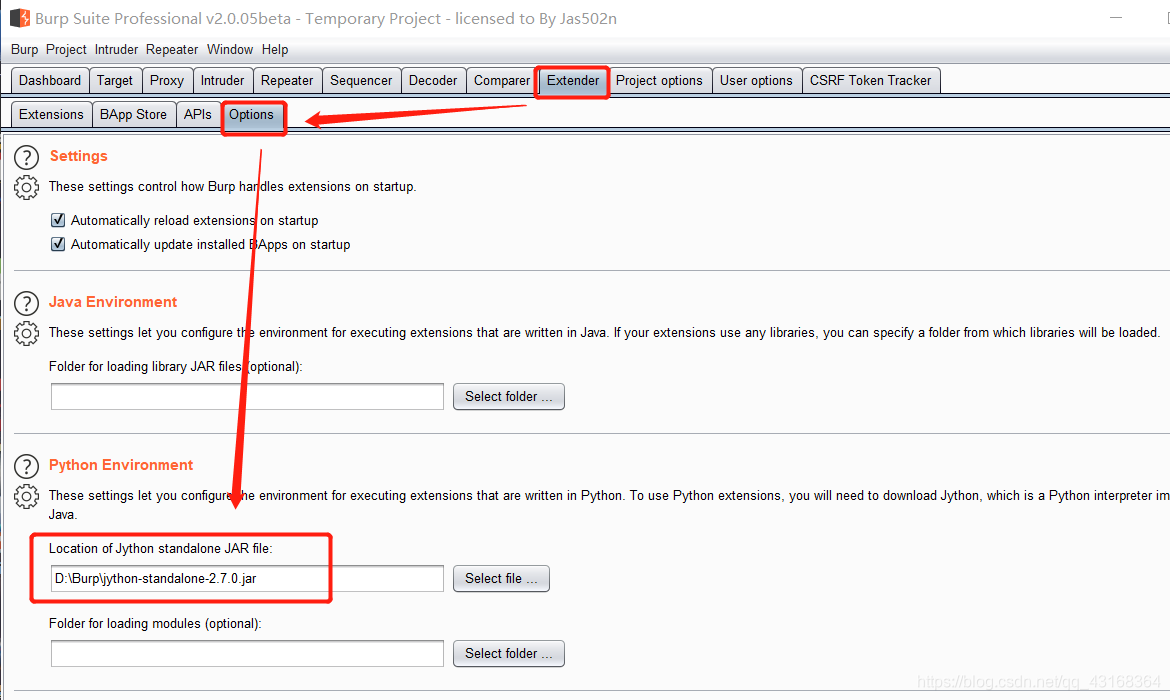
Task: Switch to the Sequencer tab
Action: tap(361, 81)
